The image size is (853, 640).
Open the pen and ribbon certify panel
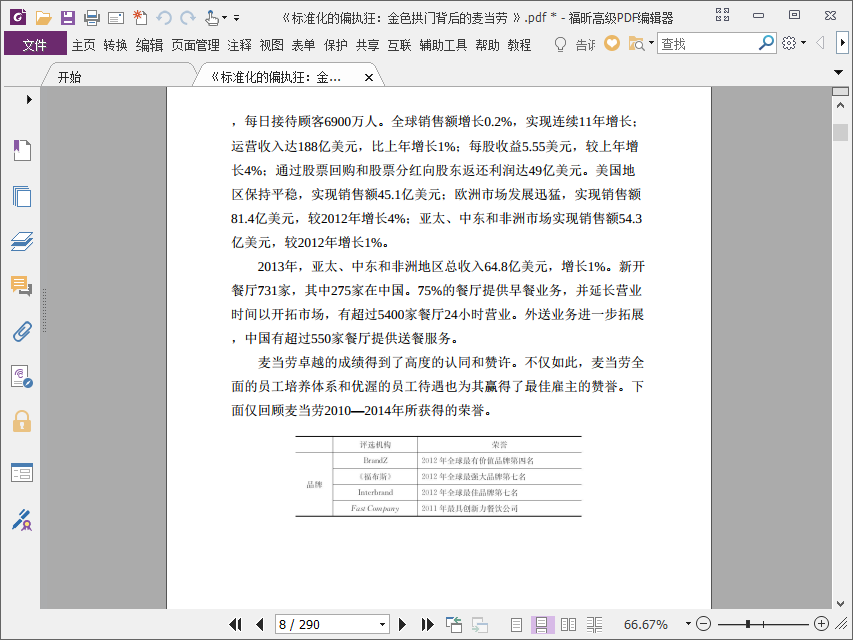22,520
